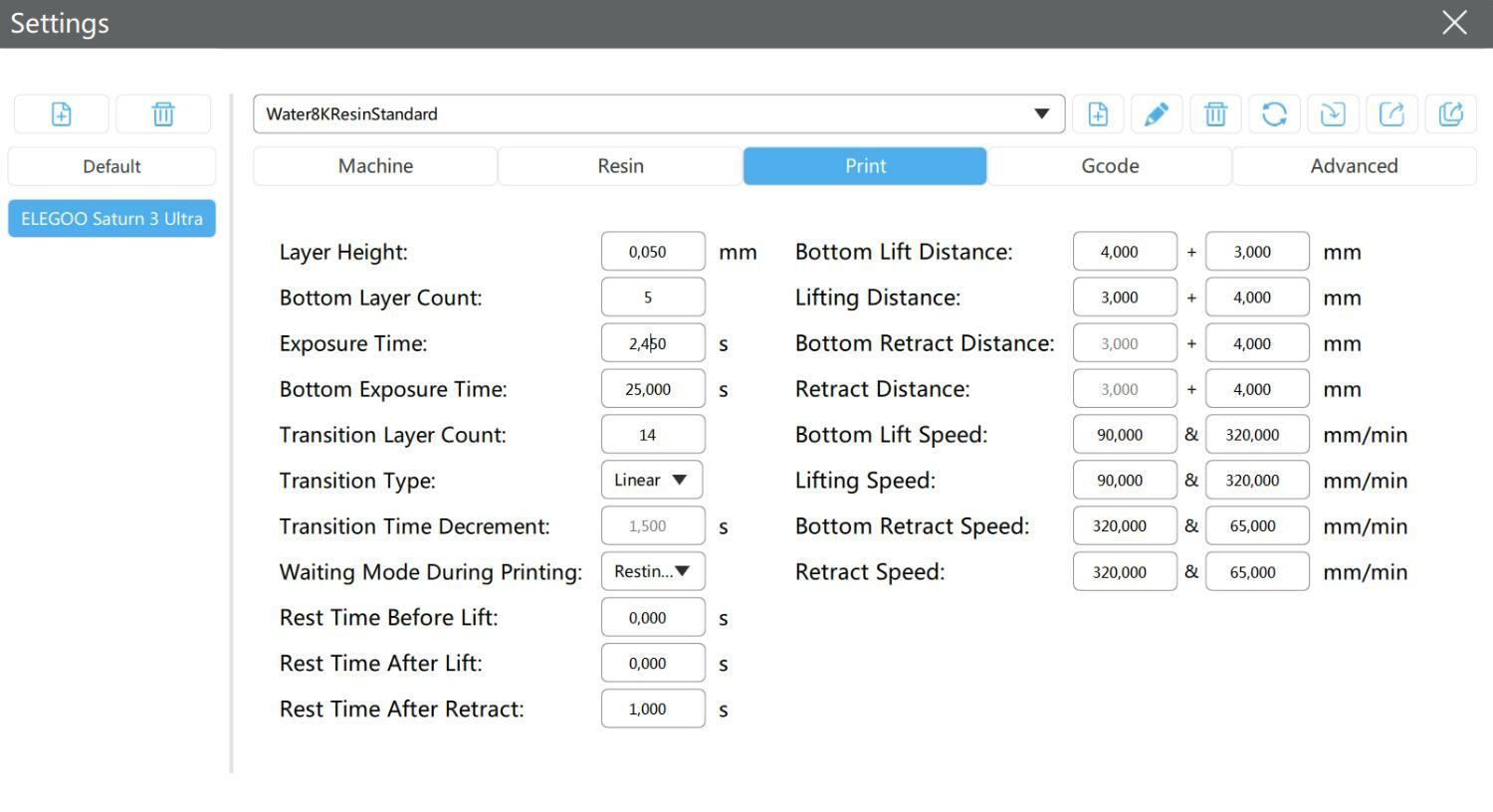1493x812 pixels.
Task: Open the Water8KResinStandard profile dropdown
Action: pos(1041,114)
